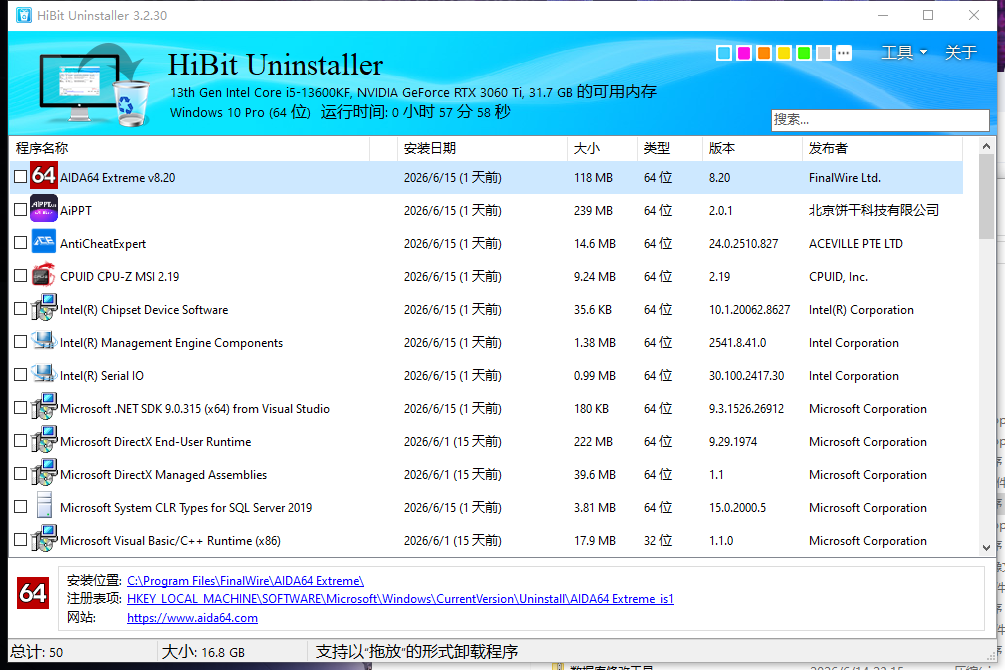Select Microsoft DirectX End-User Runtime row name
1005x670 pixels.
point(155,442)
